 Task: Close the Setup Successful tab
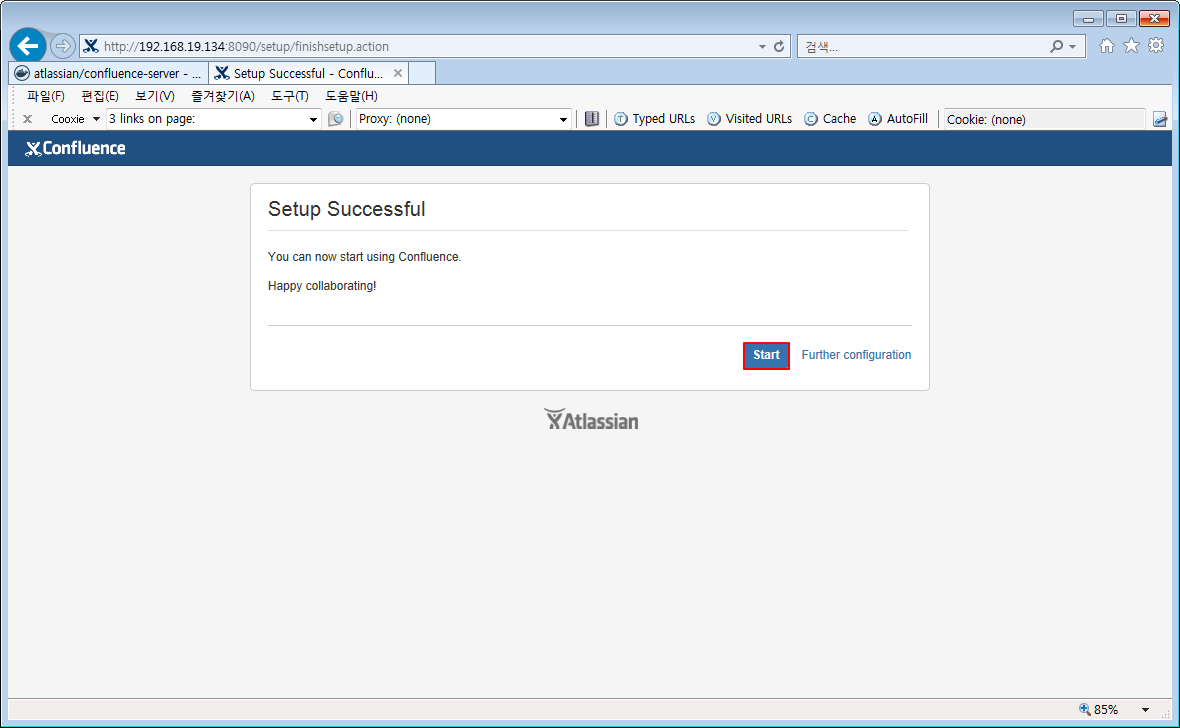click(398, 73)
